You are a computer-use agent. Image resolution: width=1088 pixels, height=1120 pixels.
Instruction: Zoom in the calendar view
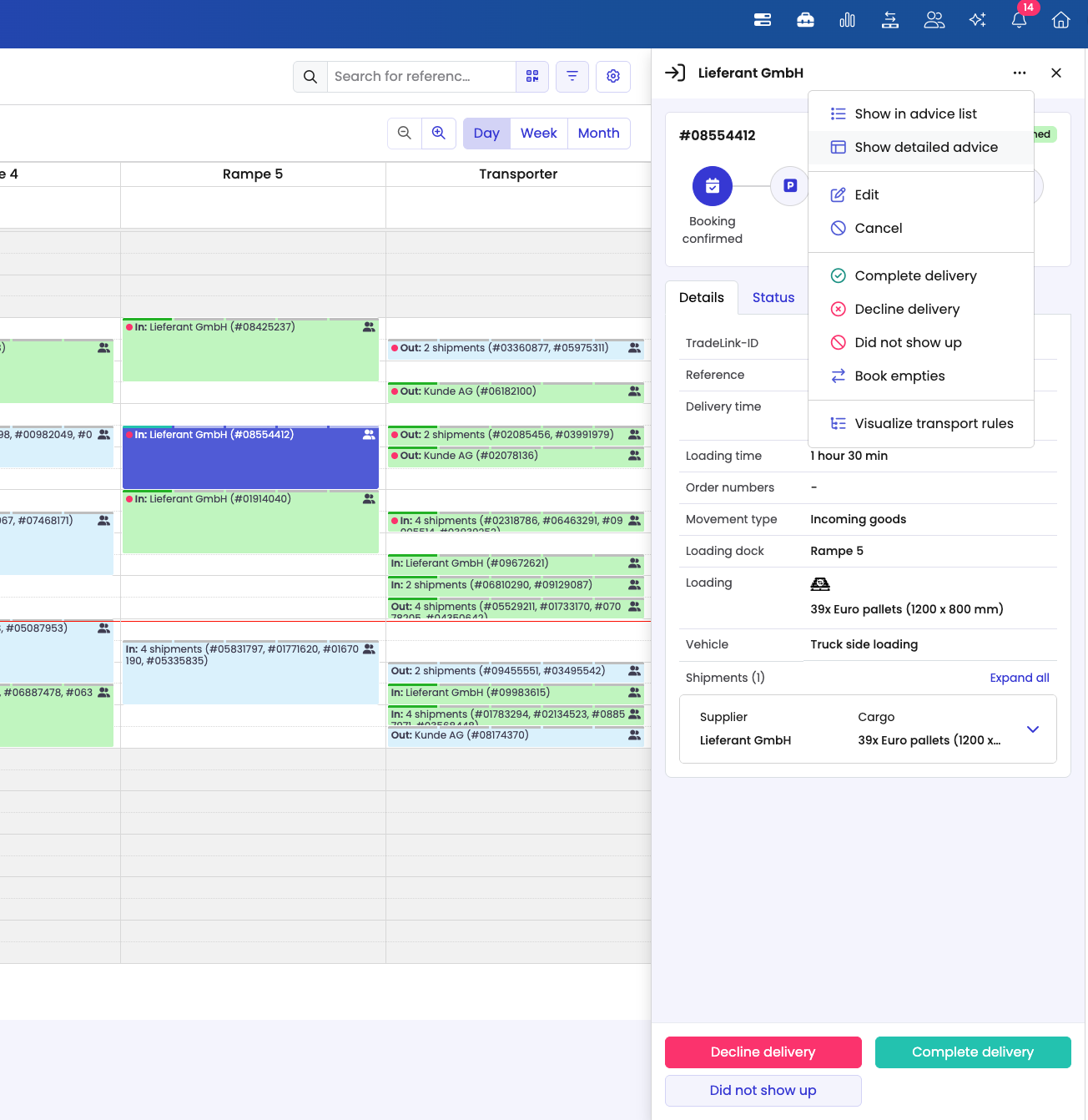[x=439, y=134]
